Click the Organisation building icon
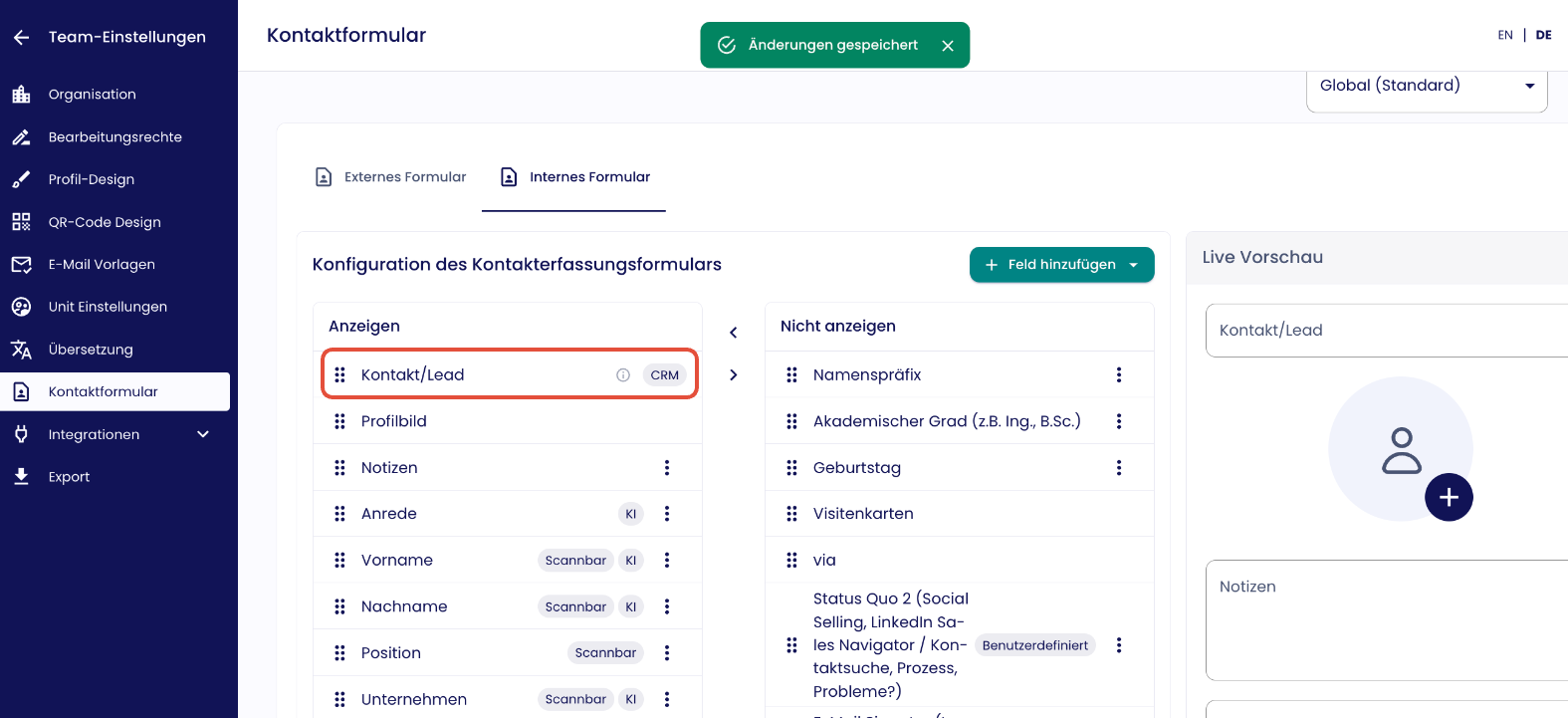Image resolution: width=1568 pixels, height=718 pixels. click(x=21, y=95)
